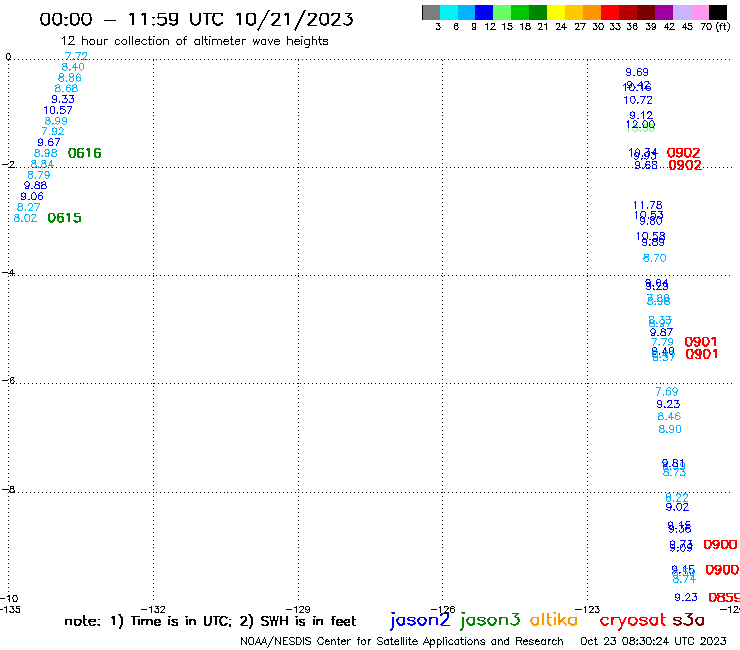The height and width of the screenshot is (650, 740).
Task: Click the wave height value 7.72
Action: pos(76,56)
